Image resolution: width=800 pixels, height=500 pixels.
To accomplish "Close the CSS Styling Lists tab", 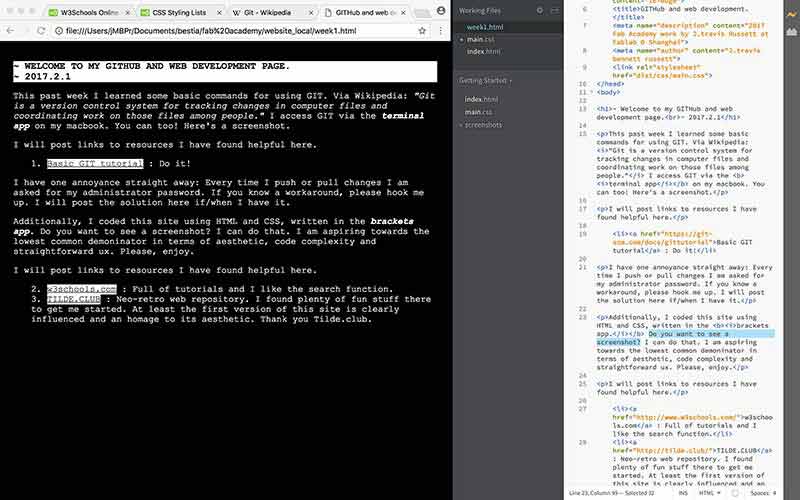I will (219, 13).
